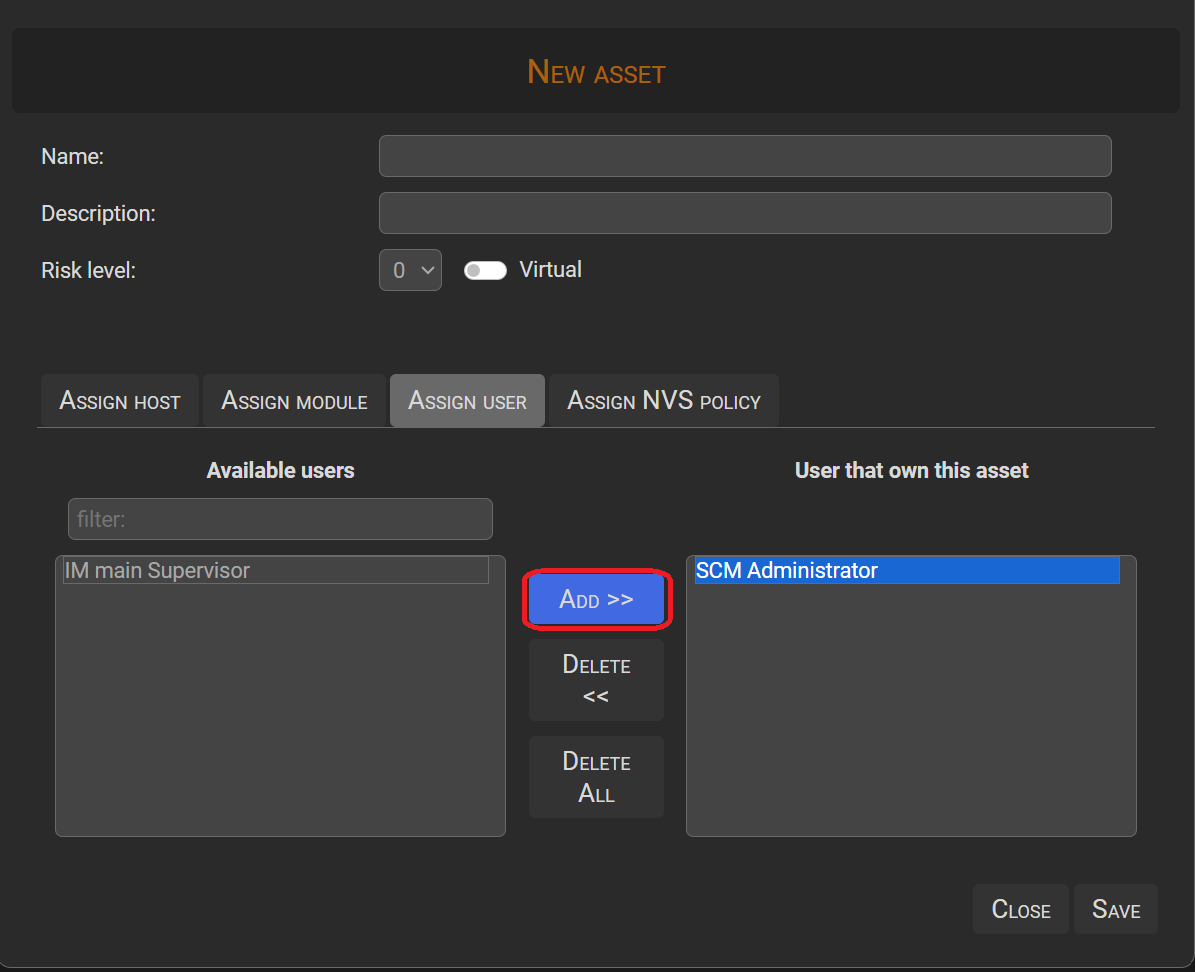Click the Delete All button
1195x972 pixels.
click(596, 777)
